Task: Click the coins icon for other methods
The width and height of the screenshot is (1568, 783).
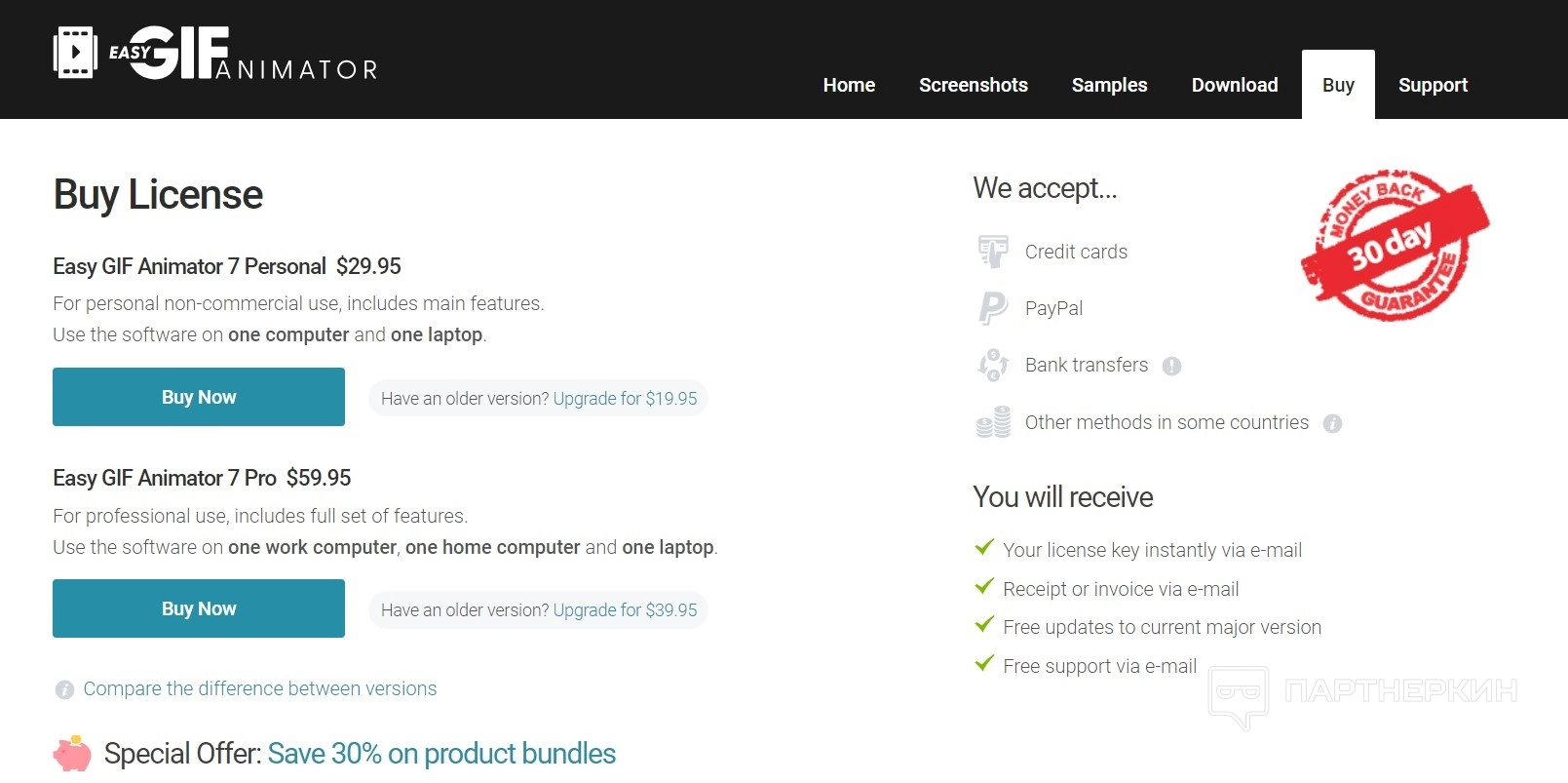Action: (x=993, y=422)
